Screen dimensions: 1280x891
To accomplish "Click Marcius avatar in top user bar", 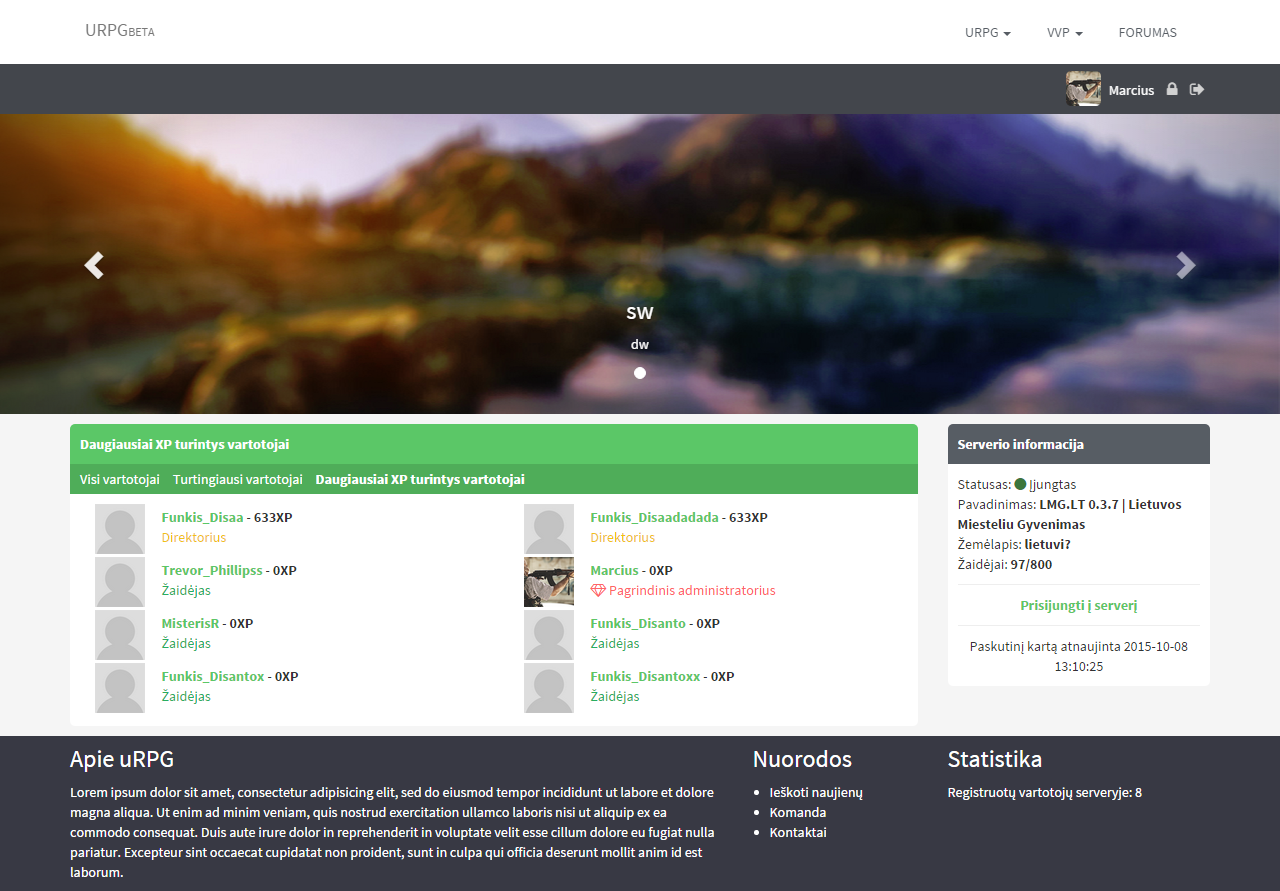I will [1083, 89].
